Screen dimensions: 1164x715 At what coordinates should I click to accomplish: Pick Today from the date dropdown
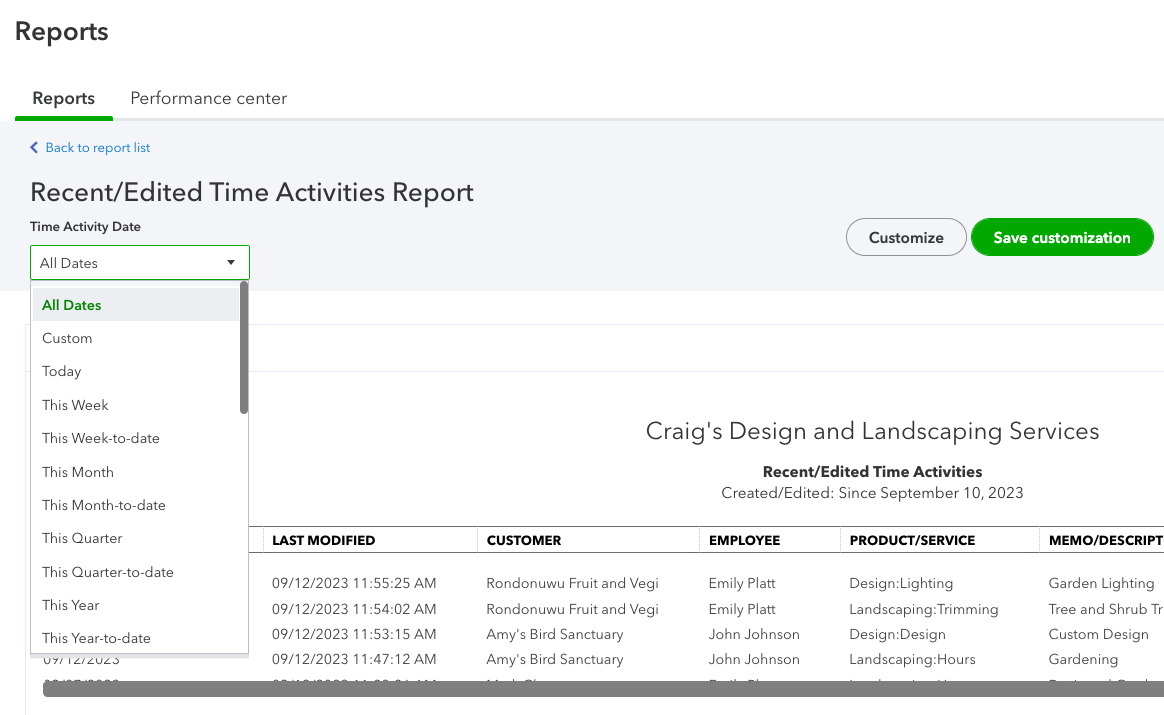(62, 371)
